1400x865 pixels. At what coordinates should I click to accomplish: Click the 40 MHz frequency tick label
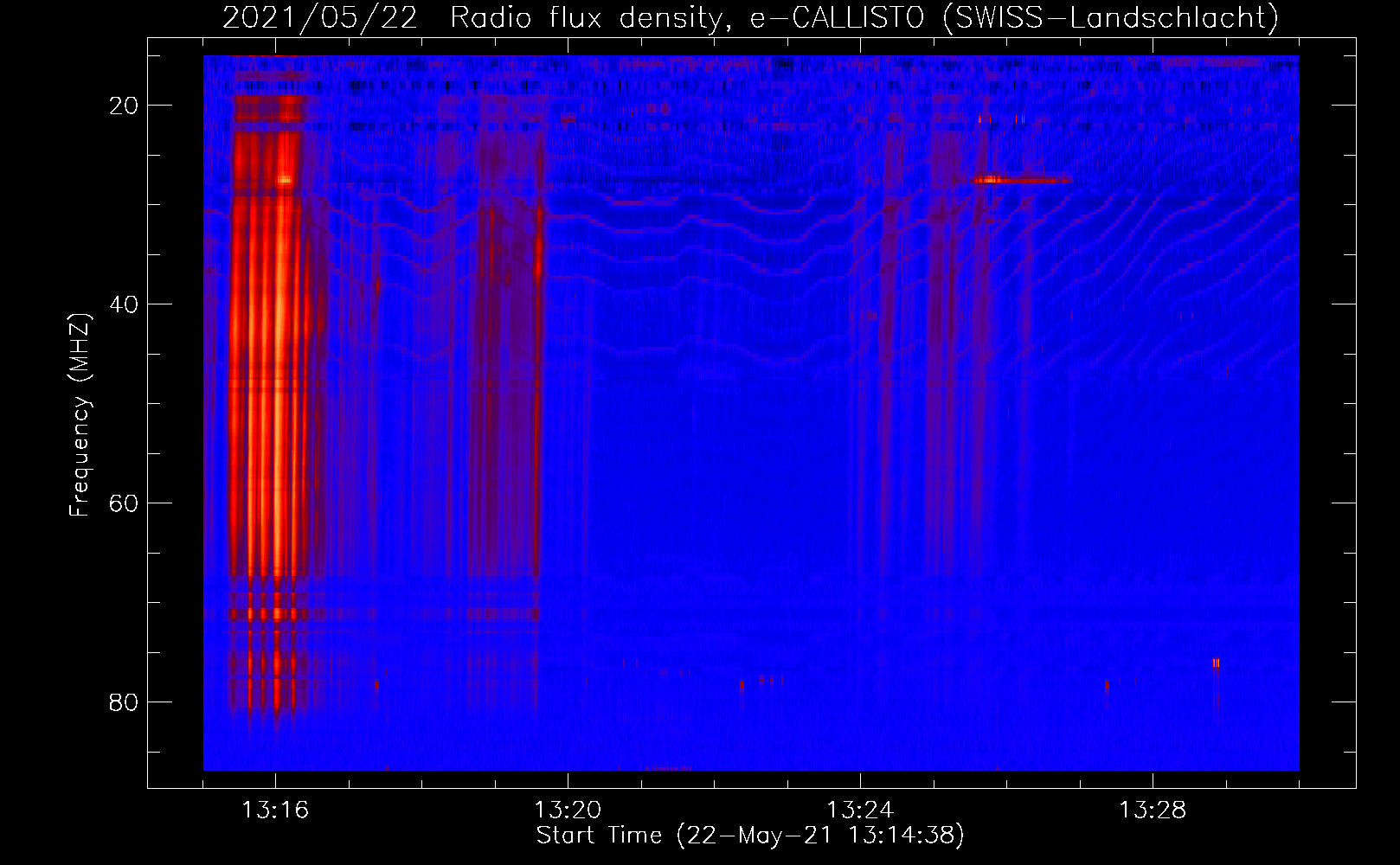[x=124, y=304]
